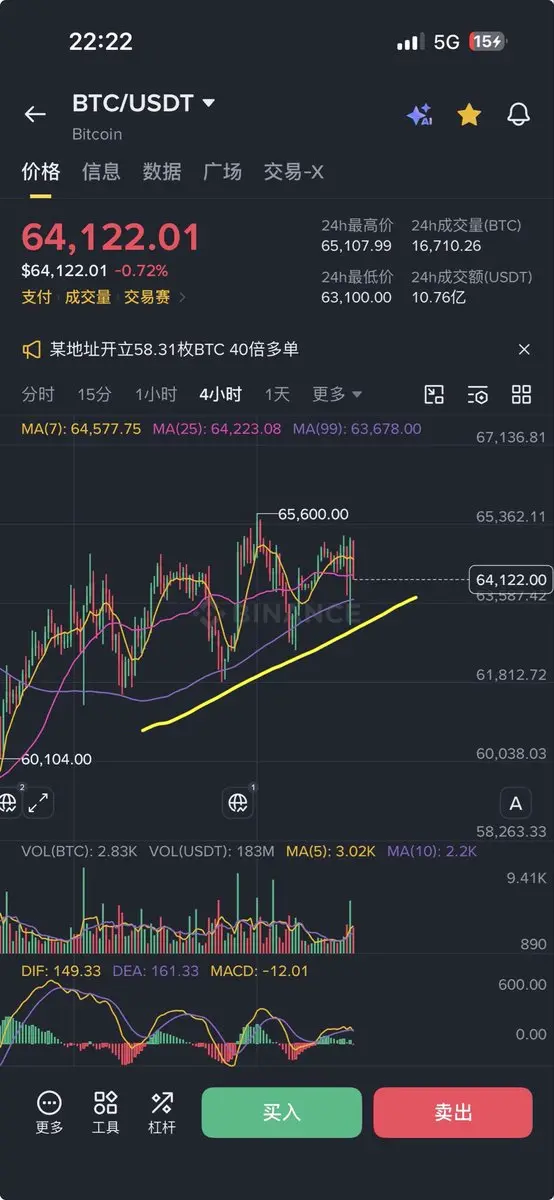Open the AI sparkle assistant icon
This screenshot has width=554, height=1200.
419,114
